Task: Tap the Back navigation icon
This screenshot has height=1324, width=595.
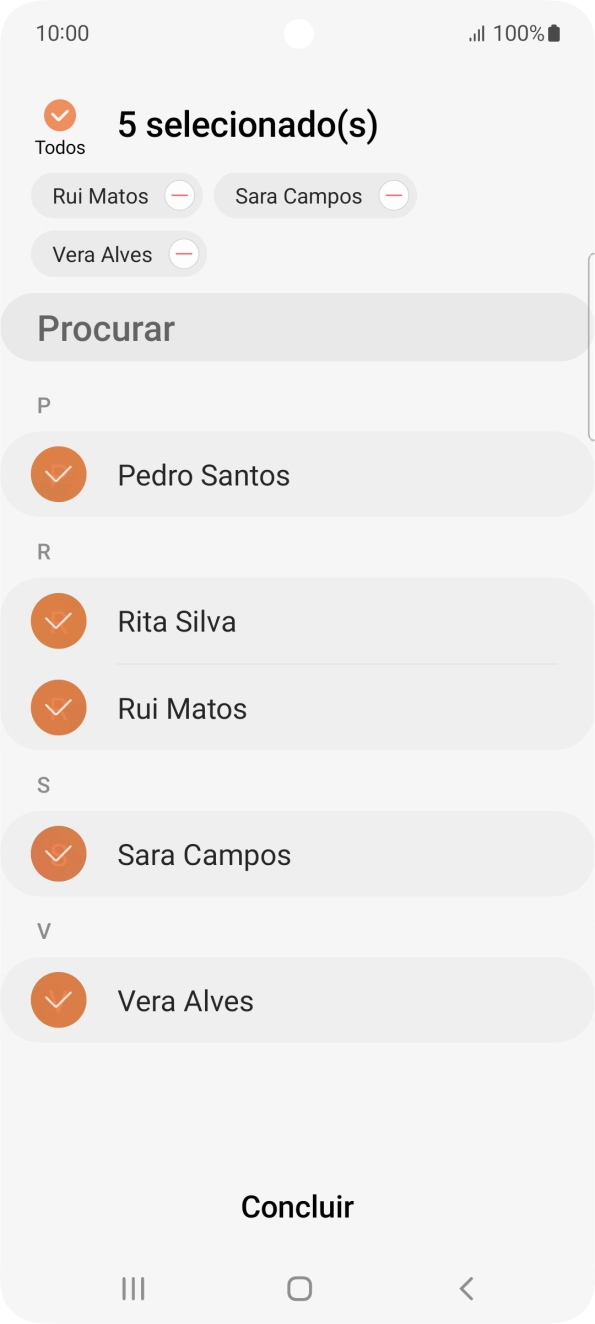Action: point(465,1288)
